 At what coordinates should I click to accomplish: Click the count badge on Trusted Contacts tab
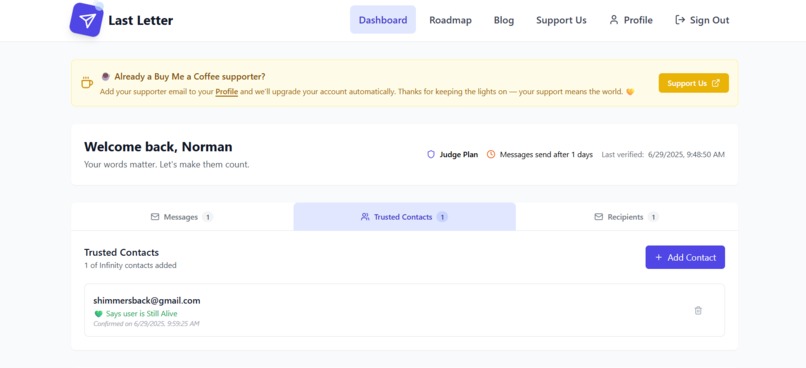point(442,217)
